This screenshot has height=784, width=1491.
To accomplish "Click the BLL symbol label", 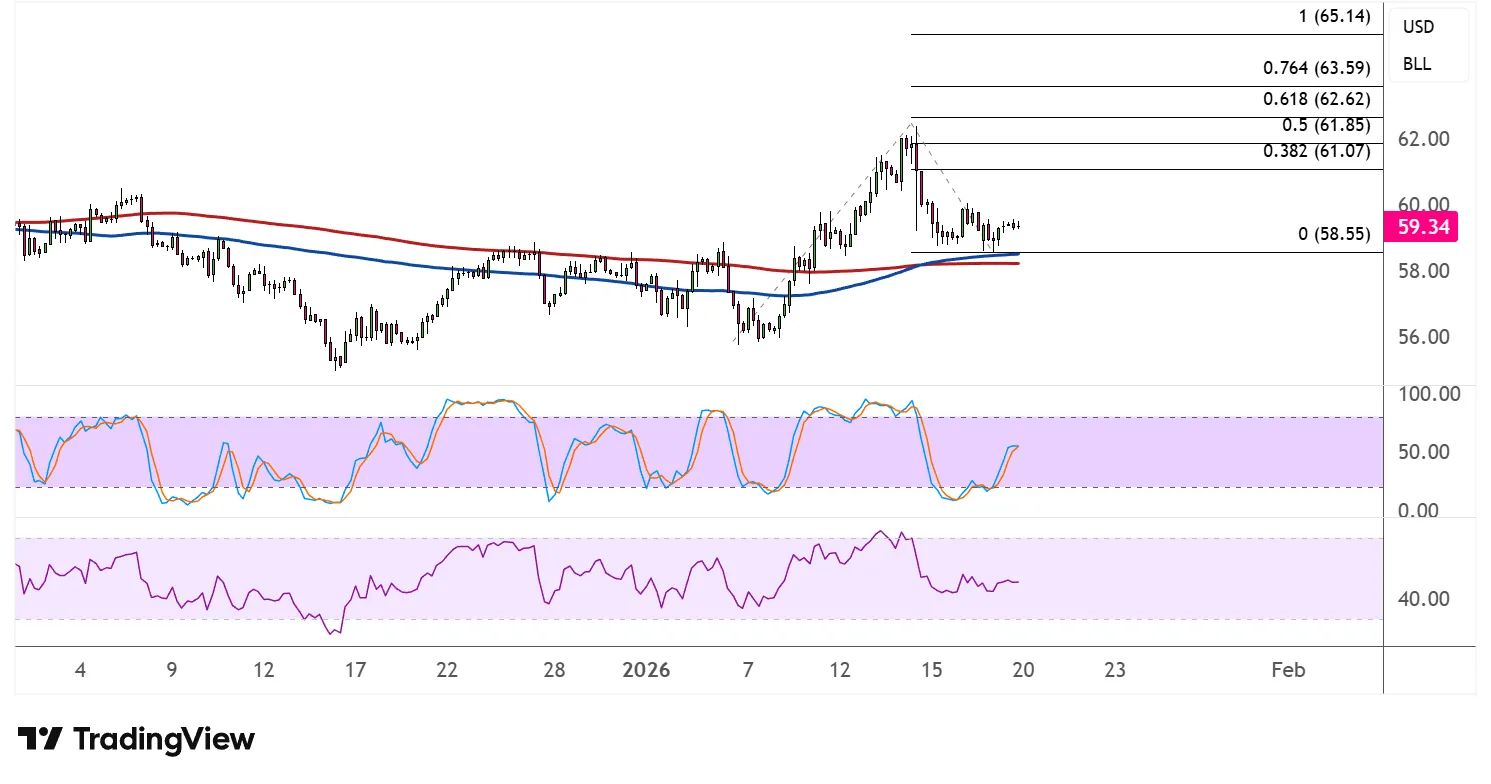I will (1416, 64).
